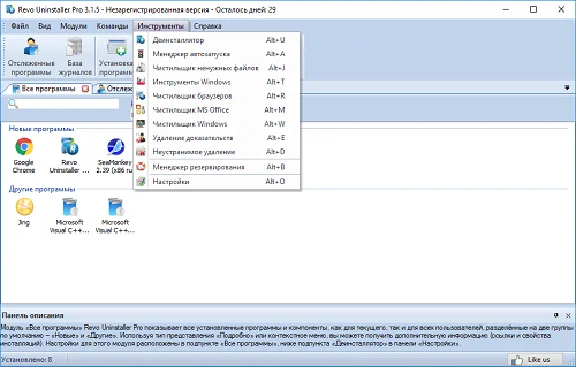Viewport: 576px width, 367px height.
Task: Select Google Chrome program icon
Action: 24,156
